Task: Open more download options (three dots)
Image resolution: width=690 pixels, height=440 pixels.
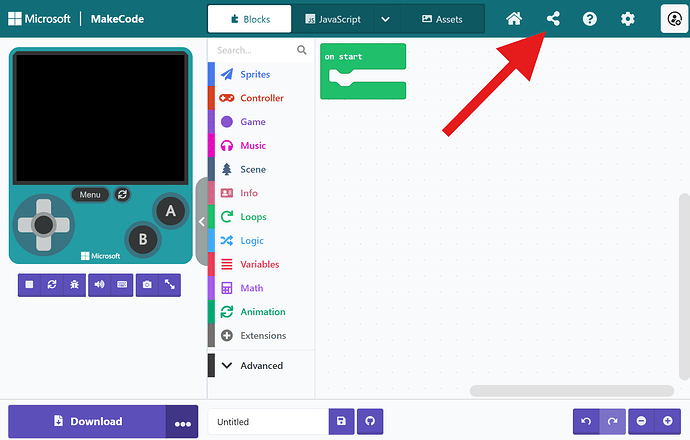Action: click(x=182, y=422)
